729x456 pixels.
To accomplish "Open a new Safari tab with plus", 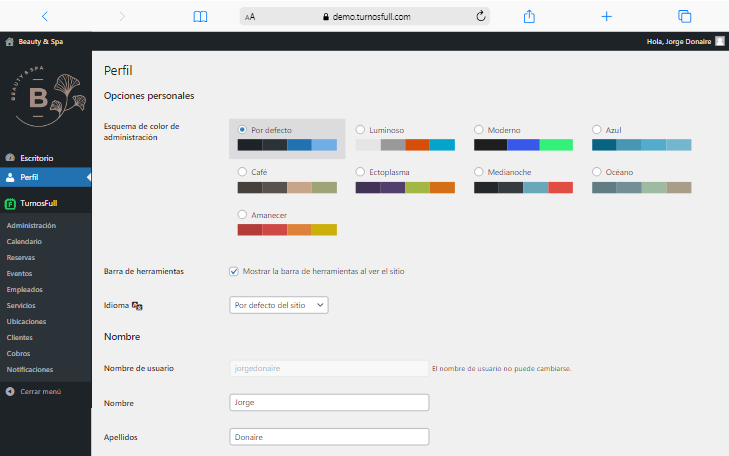I will (606, 16).
